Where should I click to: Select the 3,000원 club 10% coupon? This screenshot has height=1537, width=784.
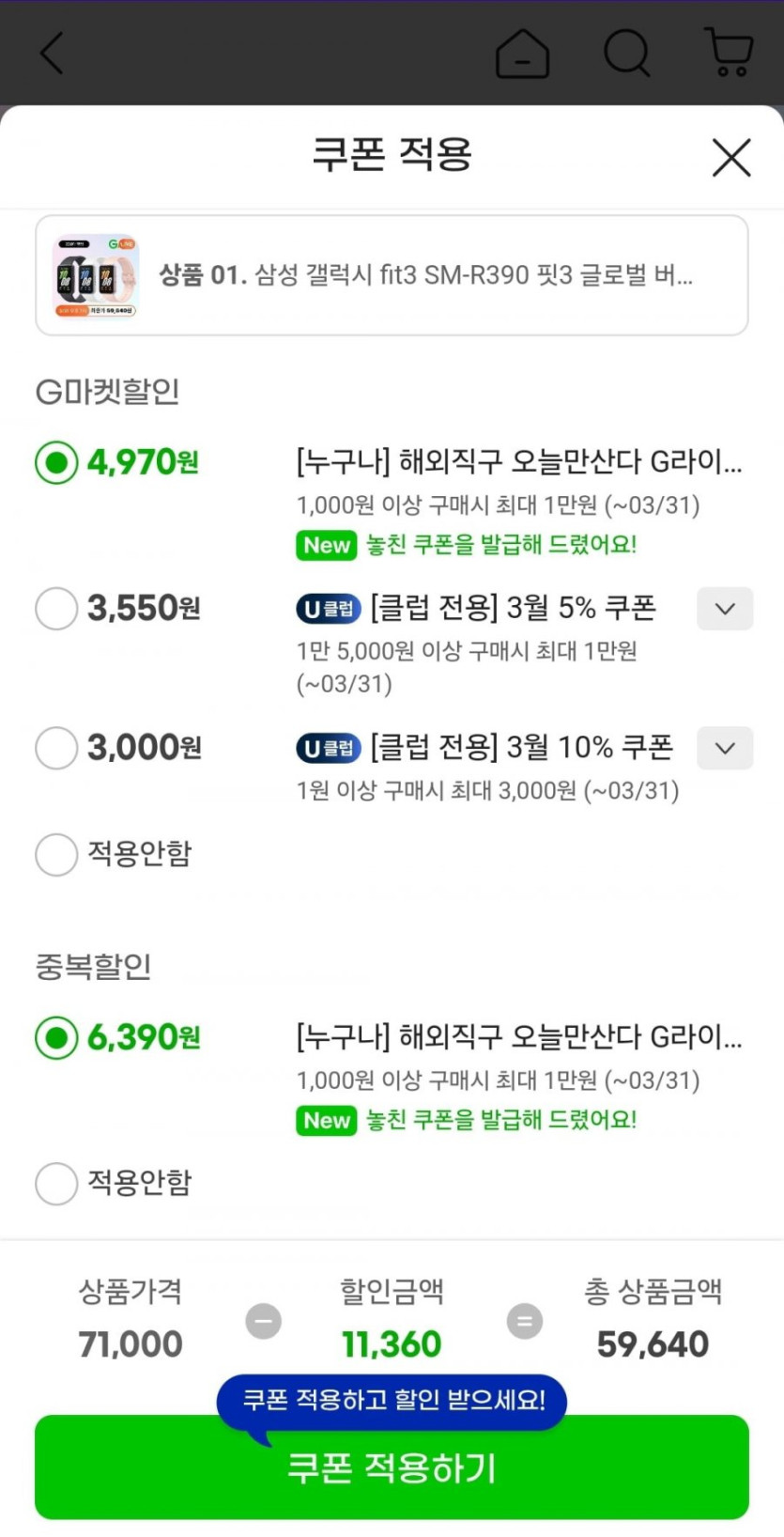click(x=56, y=748)
